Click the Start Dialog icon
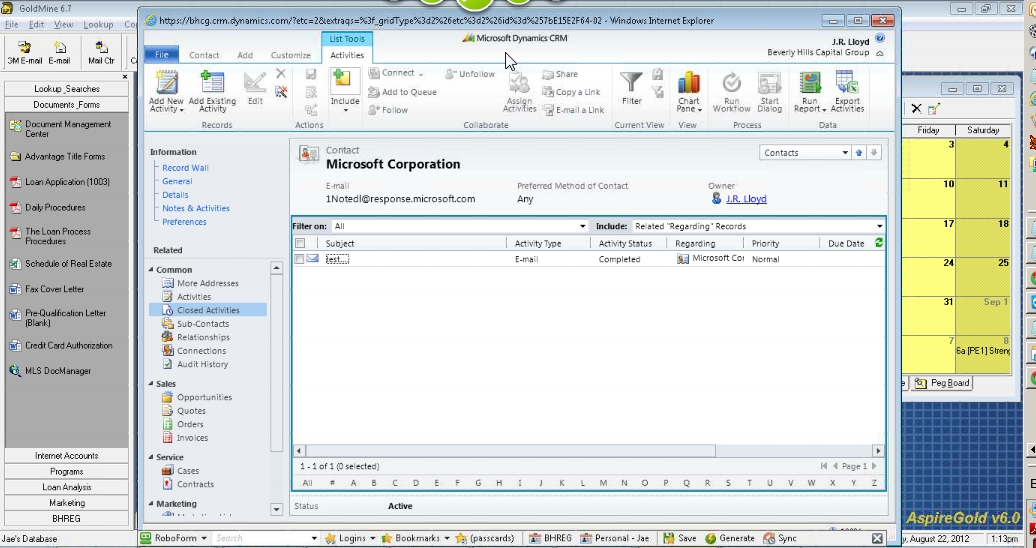 click(769, 84)
